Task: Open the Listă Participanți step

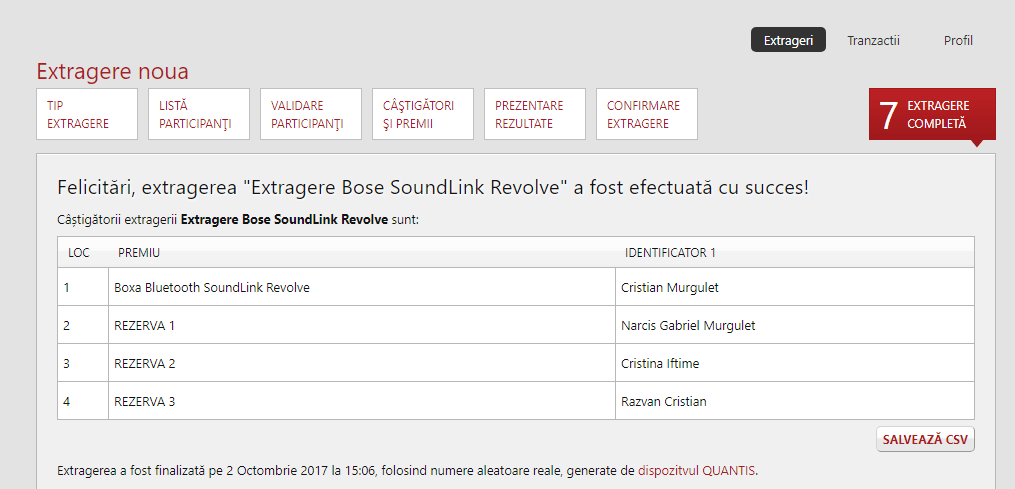Action: click(198, 115)
